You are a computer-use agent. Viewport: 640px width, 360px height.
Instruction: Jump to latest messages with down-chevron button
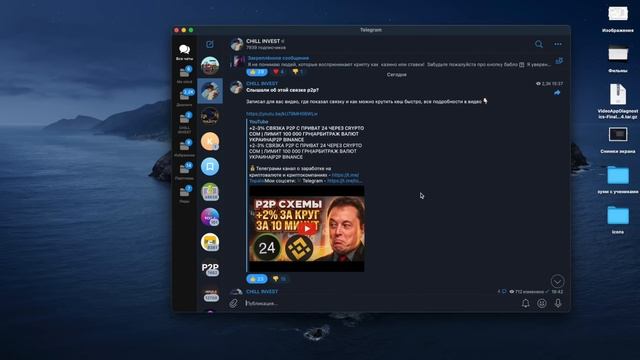point(557,281)
